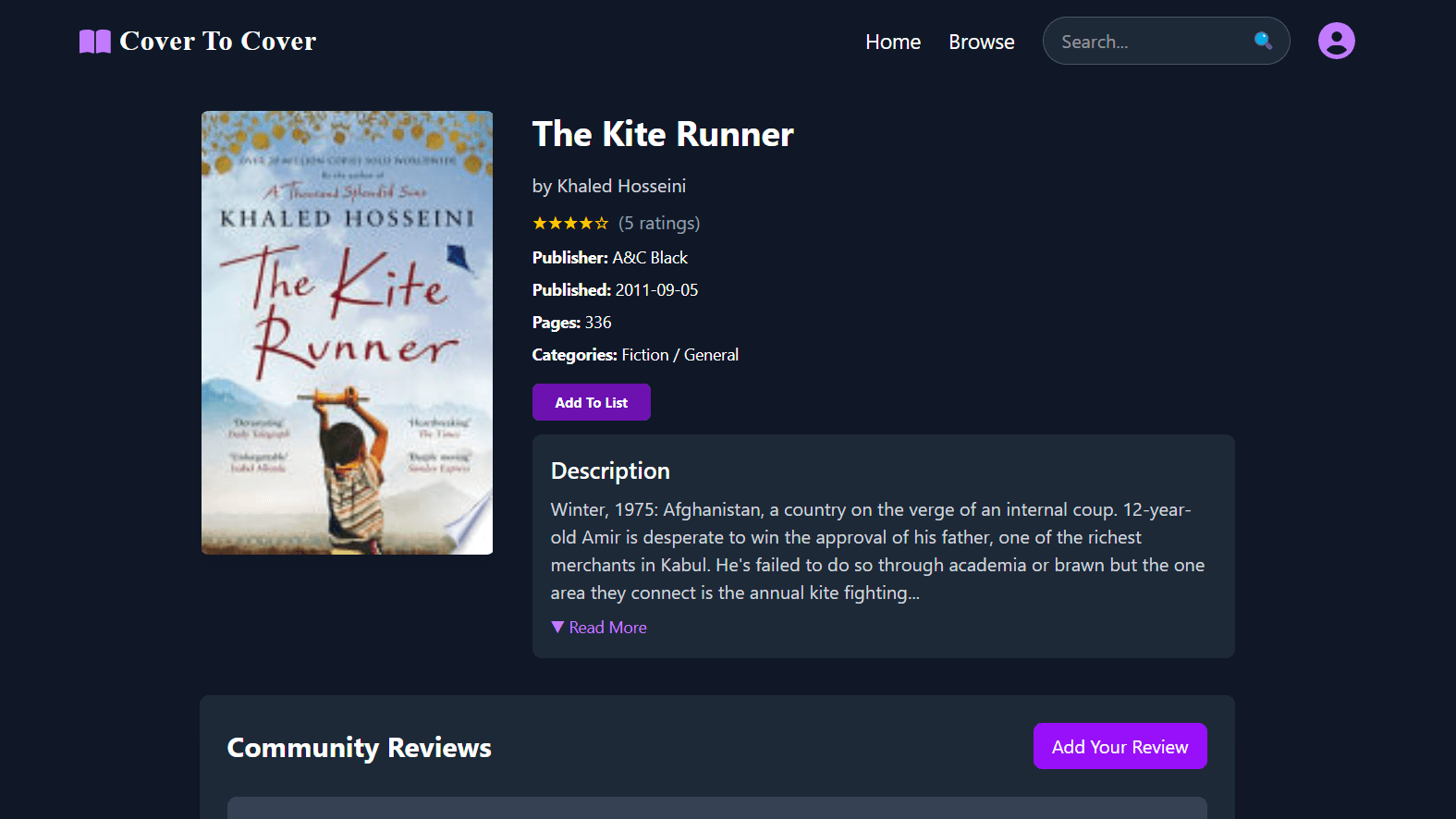Image resolution: width=1456 pixels, height=819 pixels.
Task: Click the author name Khaled Hosseini
Action: [x=621, y=186]
